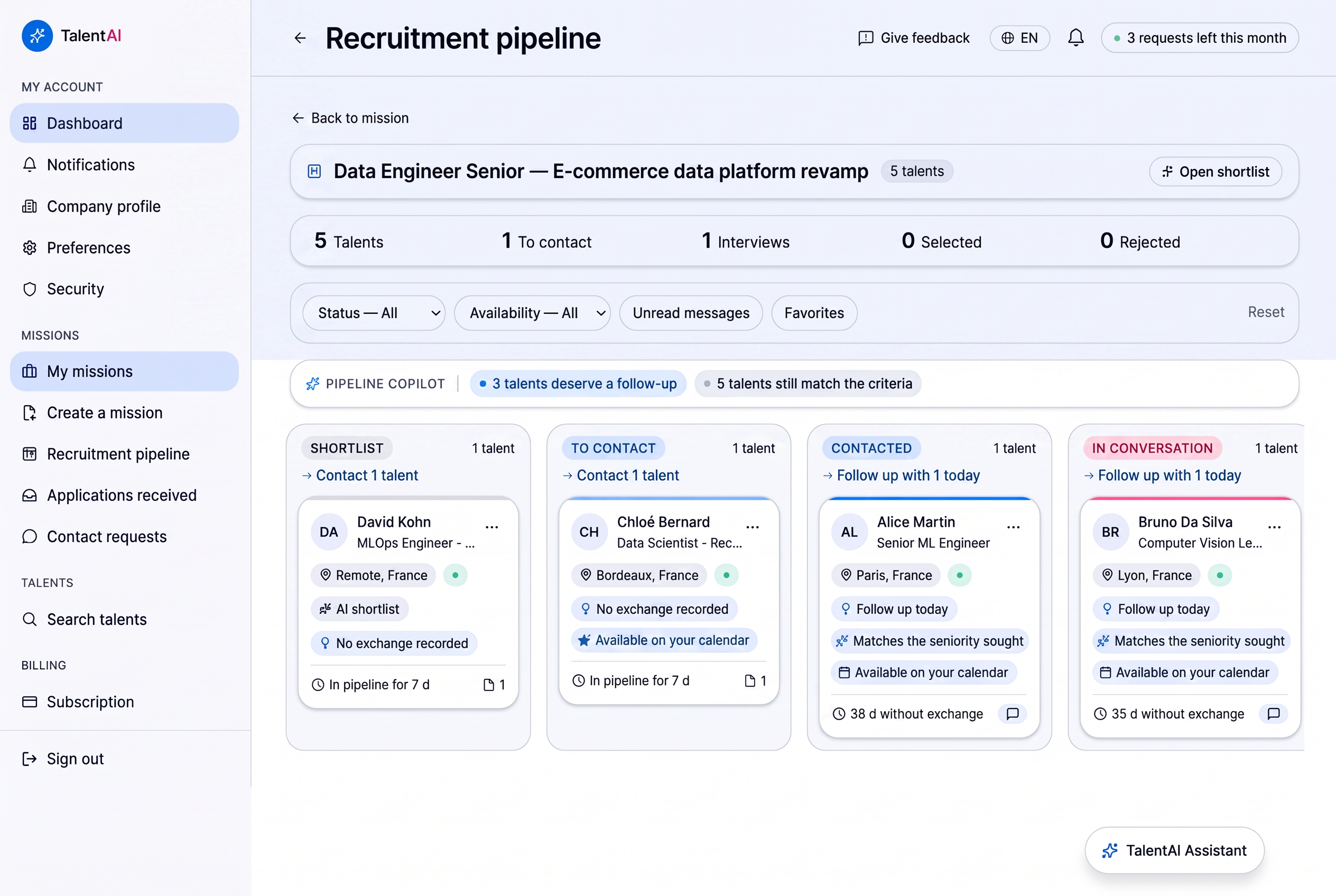Open the EN language selector
Screen dimensions: 1336x896
[x=1020, y=38]
